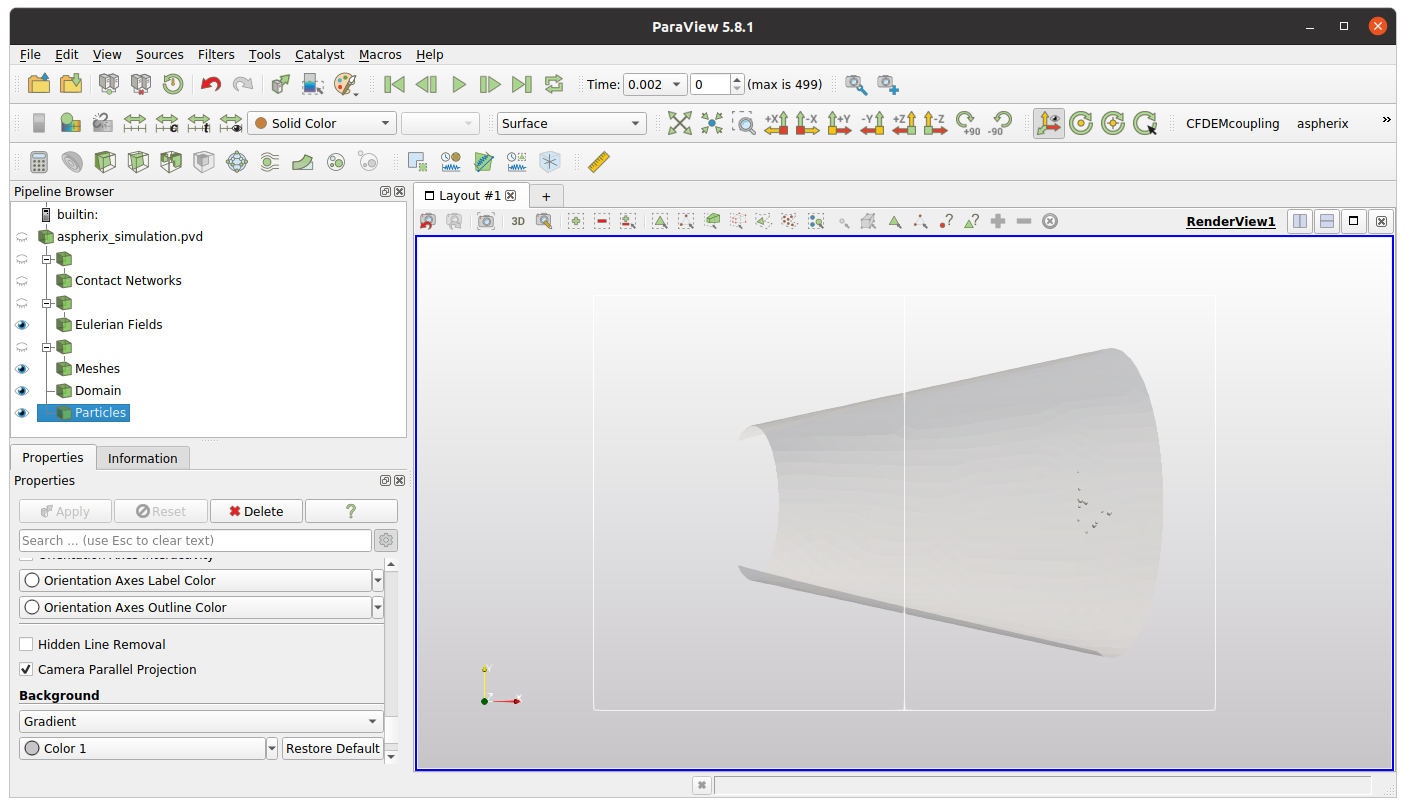The image size is (1406, 807).
Task: Toggle visibility eye of Eulerian Fields
Action: pos(22,325)
